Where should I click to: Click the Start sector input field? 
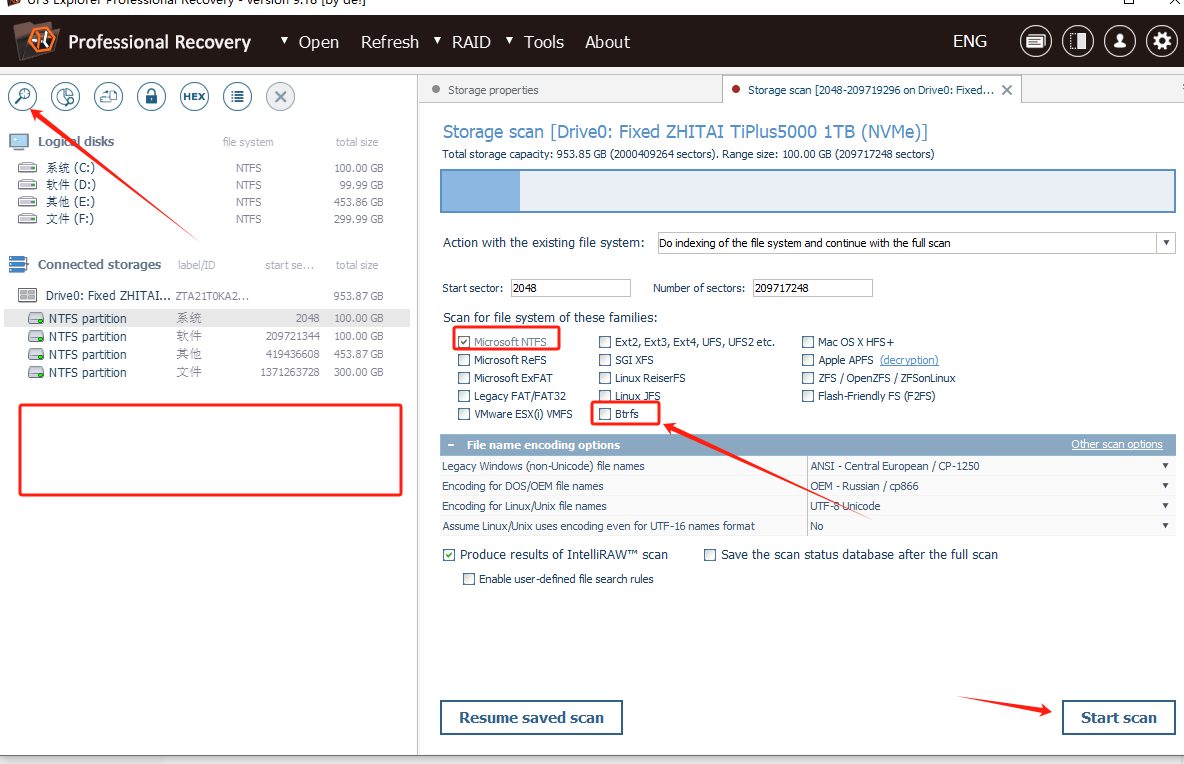570,288
